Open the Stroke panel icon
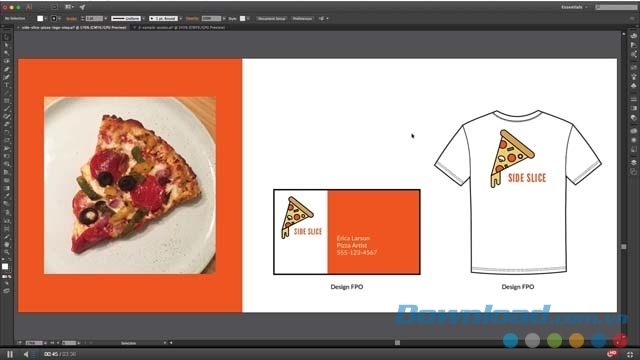 tap(633, 99)
